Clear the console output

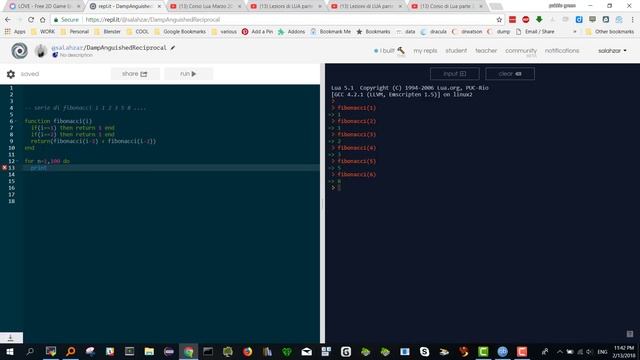510,74
